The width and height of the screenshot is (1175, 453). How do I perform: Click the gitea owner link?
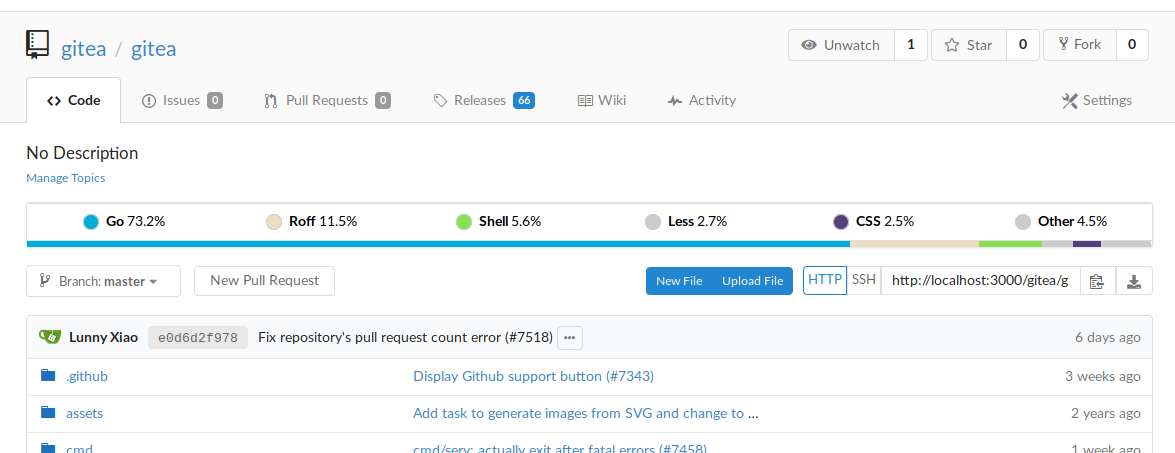click(84, 49)
